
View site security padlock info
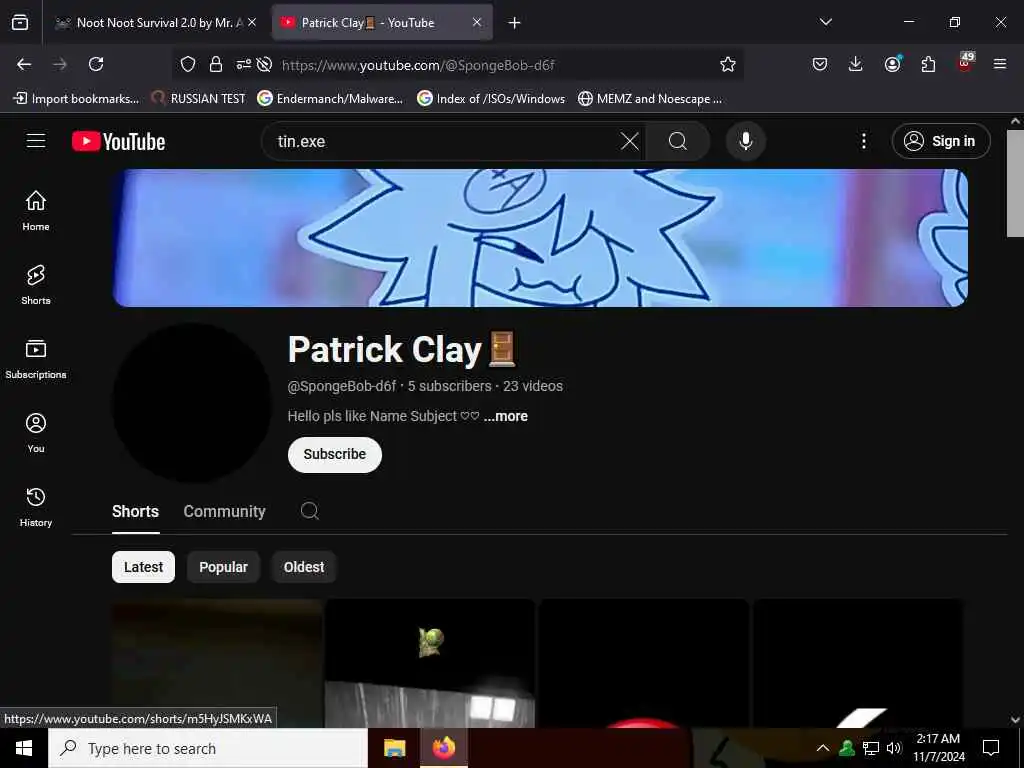[x=216, y=64]
